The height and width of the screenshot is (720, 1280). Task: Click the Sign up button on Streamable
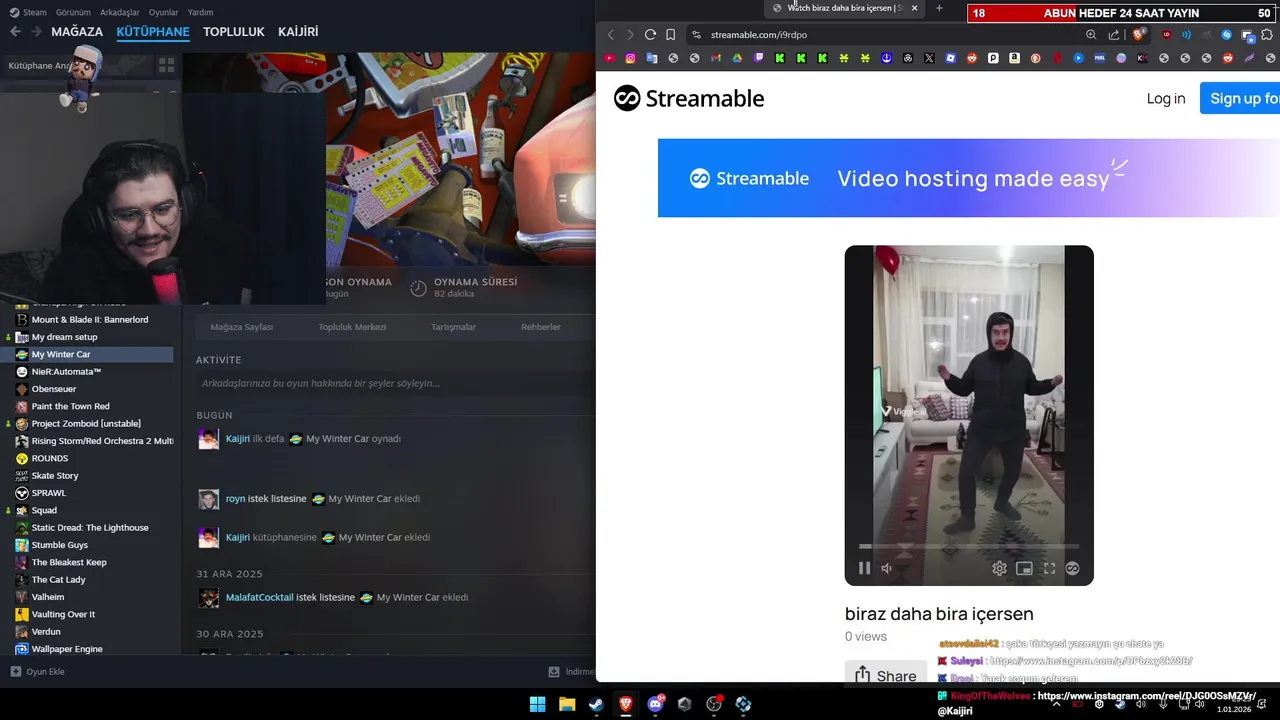[x=1240, y=98]
